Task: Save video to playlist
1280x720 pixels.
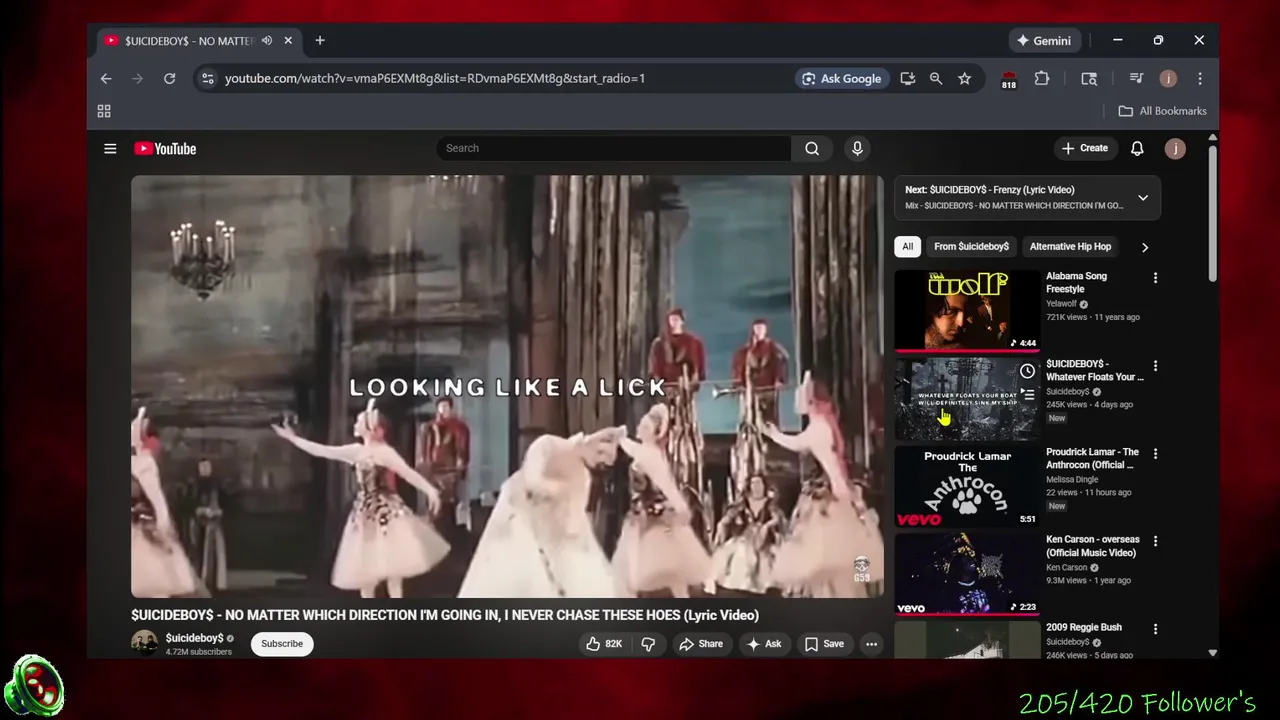Action: click(x=825, y=644)
